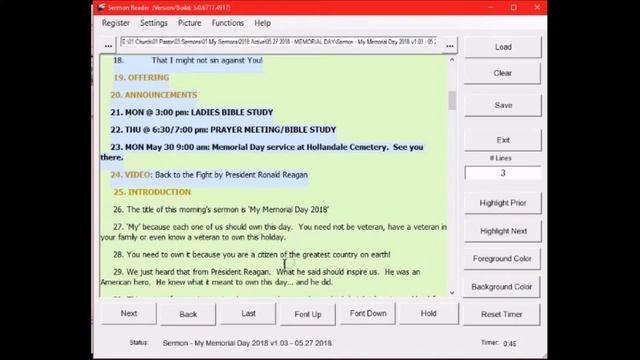The width and height of the screenshot is (640, 360).
Task: Click the scroll down arrow of sermon text
Action: tap(452, 293)
